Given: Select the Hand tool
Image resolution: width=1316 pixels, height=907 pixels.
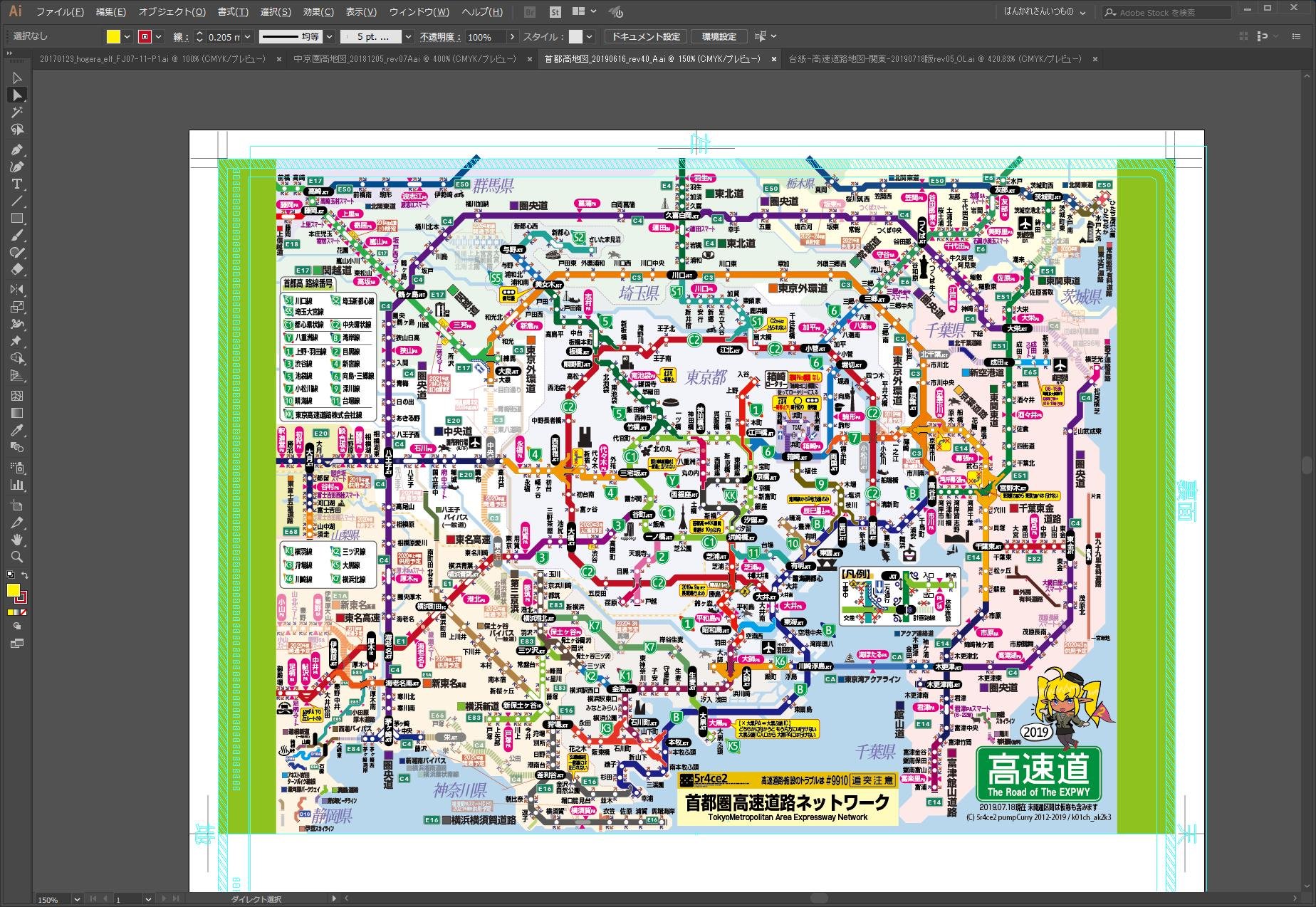Looking at the screenshot, I should tap(17, 540).
